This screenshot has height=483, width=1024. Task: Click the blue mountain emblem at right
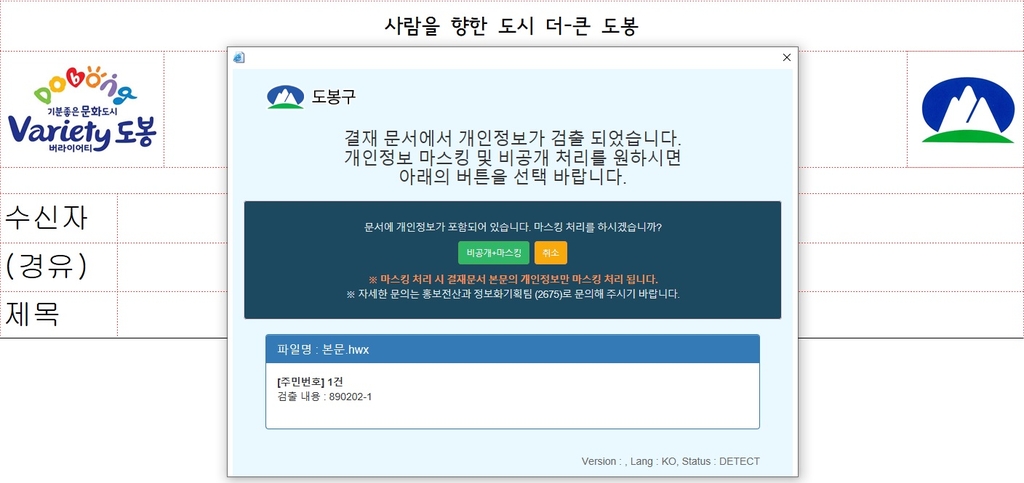(965, 110)
